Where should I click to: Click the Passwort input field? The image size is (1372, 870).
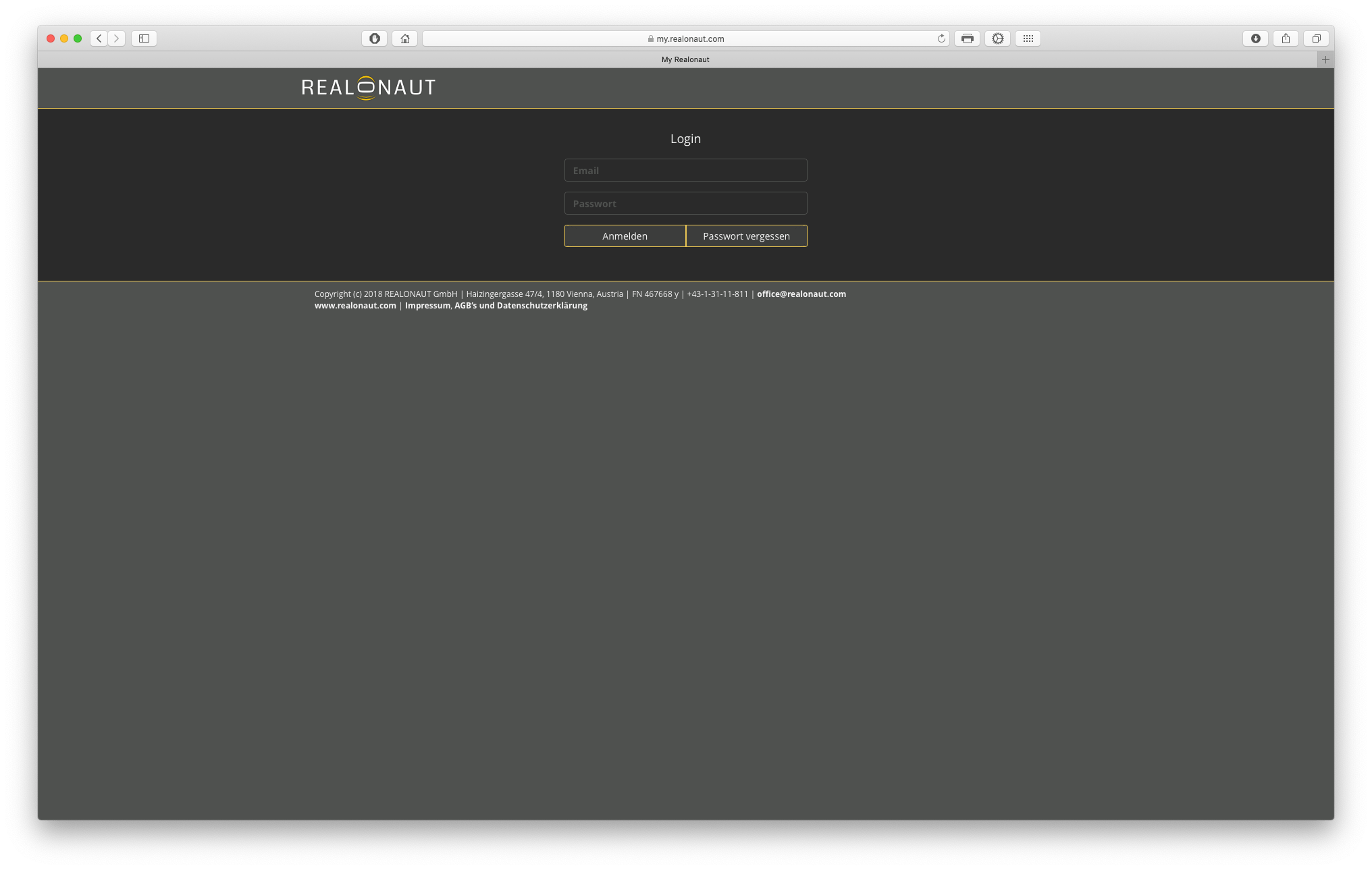pyautogui.click(x=685, y=203)
